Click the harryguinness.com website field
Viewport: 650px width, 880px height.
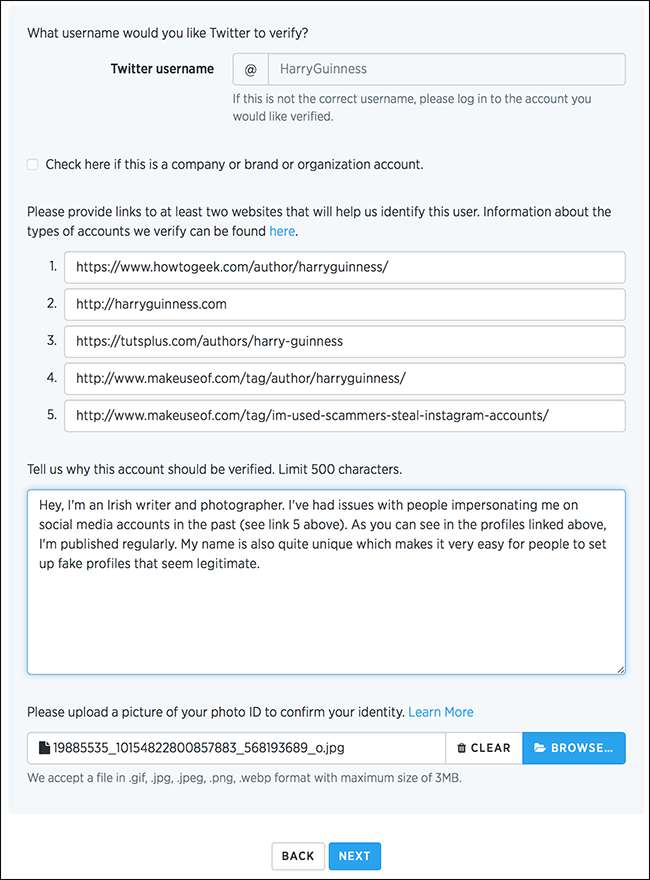point(344,304)
